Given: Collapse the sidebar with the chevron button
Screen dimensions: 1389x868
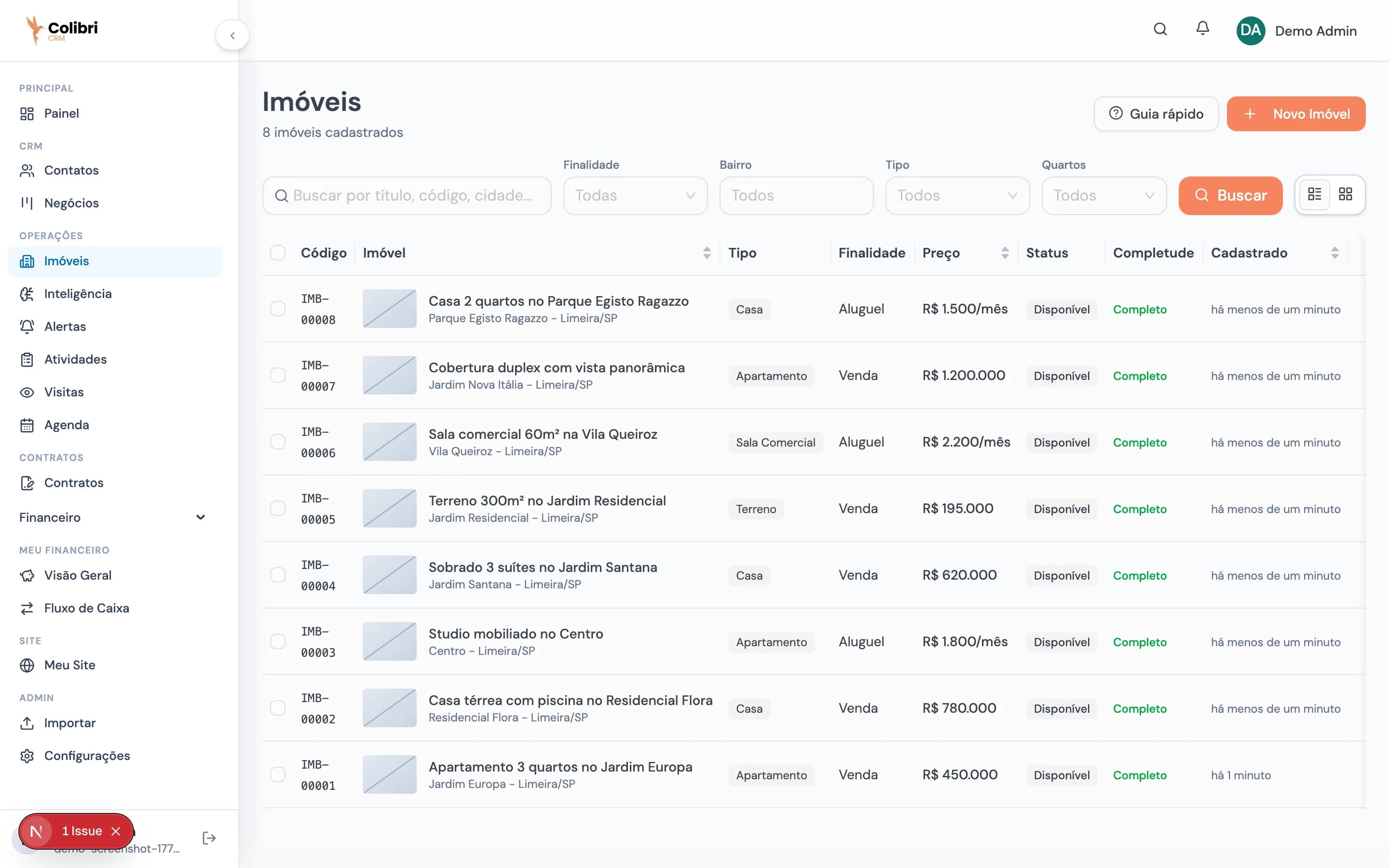Looking at the screenshot, I should [x=232, y=34].
